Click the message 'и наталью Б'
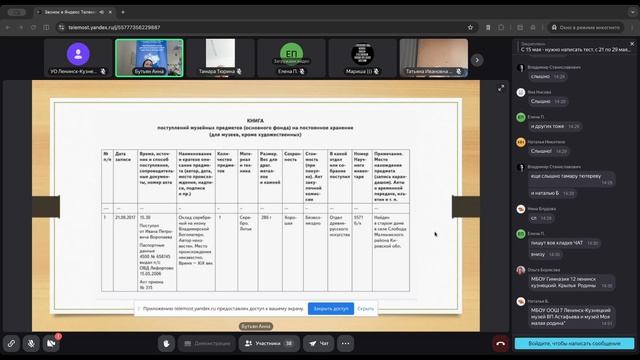 (x=552, y=193)
